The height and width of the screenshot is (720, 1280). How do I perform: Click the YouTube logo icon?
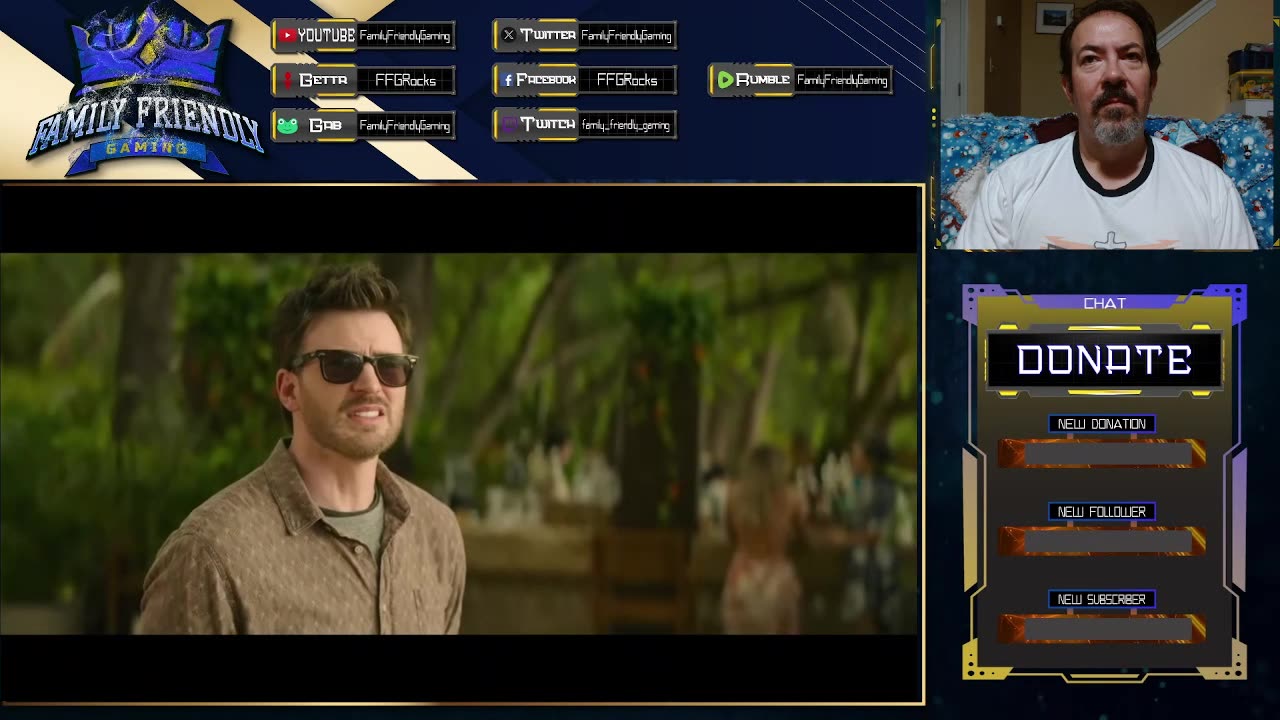(287, 35)
